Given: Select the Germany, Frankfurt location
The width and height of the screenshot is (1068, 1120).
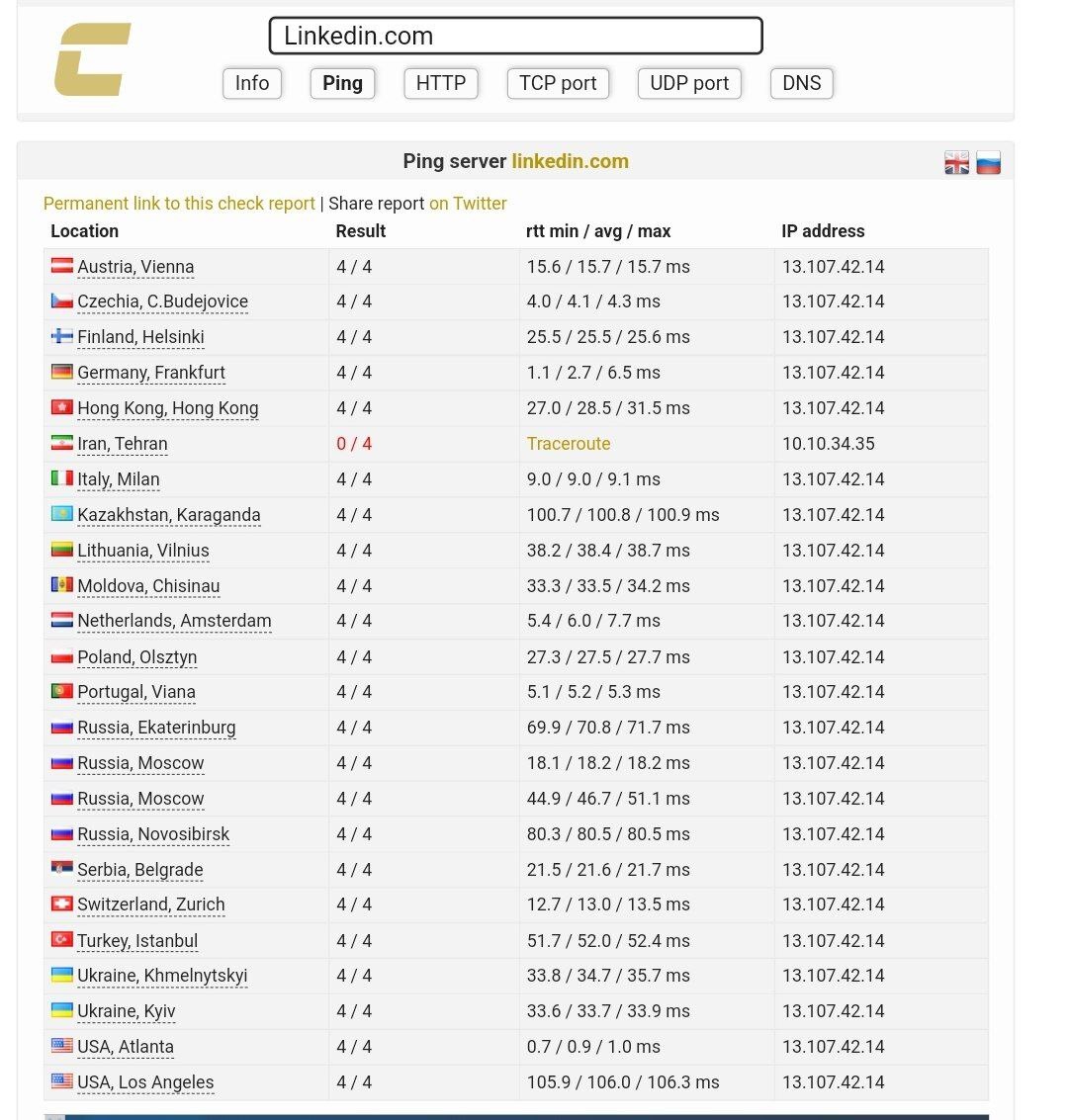Looking at the screenshot, I should (x=151, y=373).
